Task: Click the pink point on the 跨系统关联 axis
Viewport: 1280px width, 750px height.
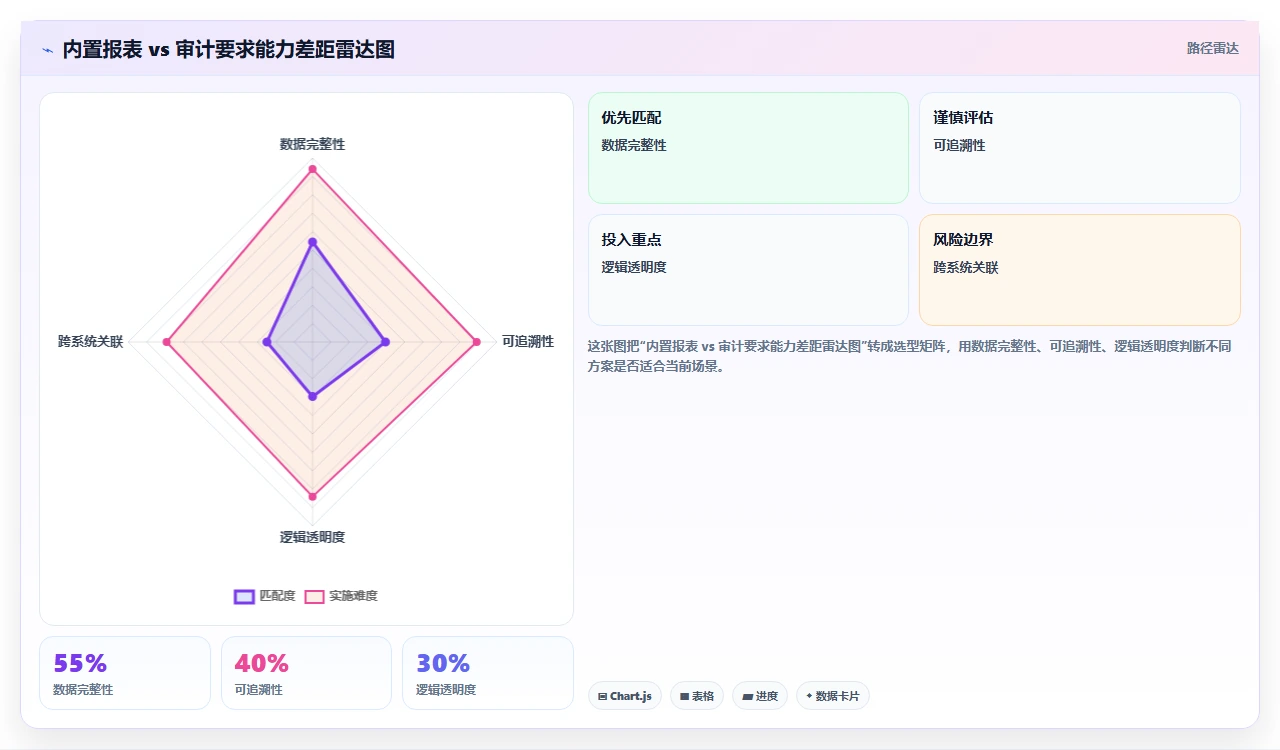Action: coord(167,342)
